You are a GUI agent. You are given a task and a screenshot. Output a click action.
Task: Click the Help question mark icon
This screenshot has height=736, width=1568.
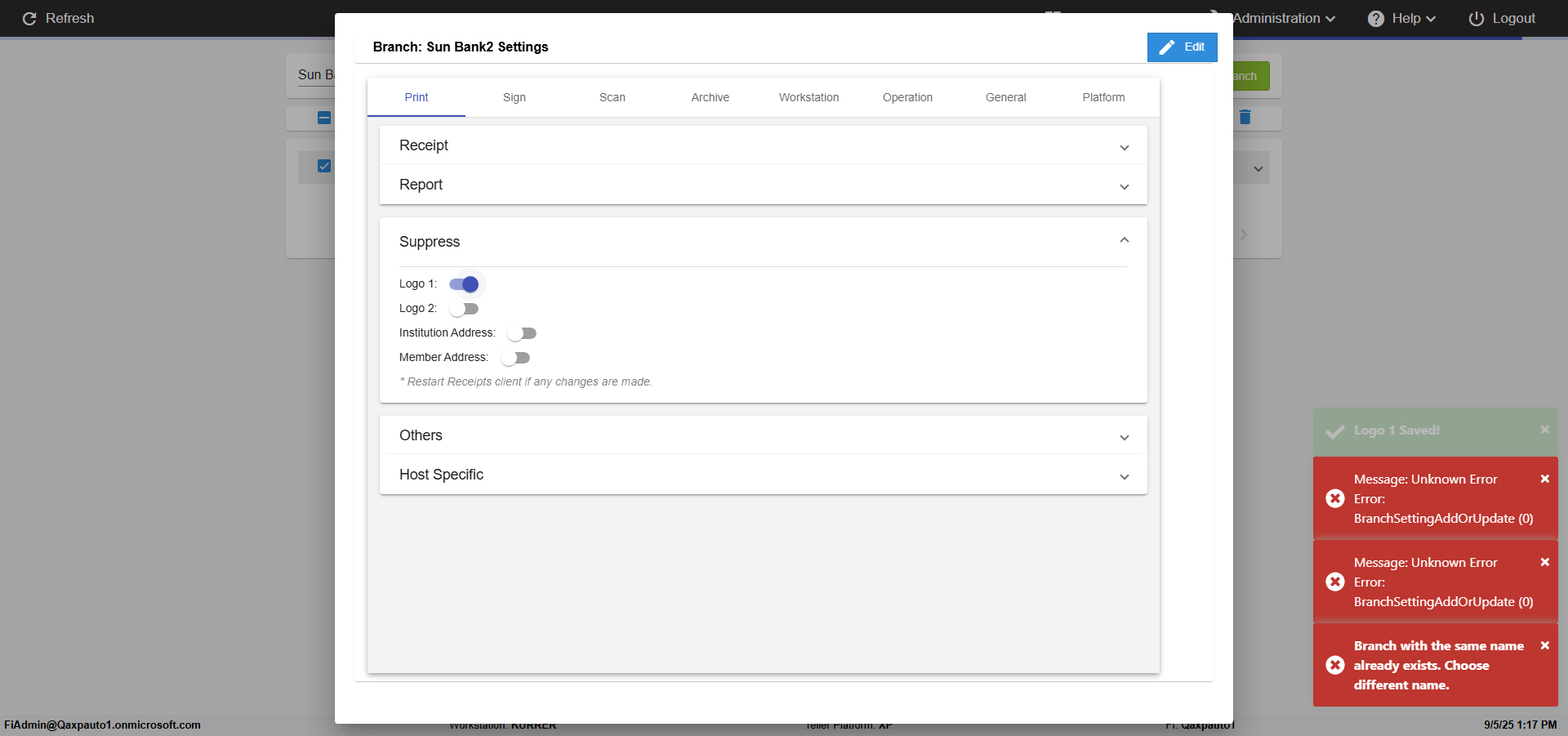[1376, 19]
